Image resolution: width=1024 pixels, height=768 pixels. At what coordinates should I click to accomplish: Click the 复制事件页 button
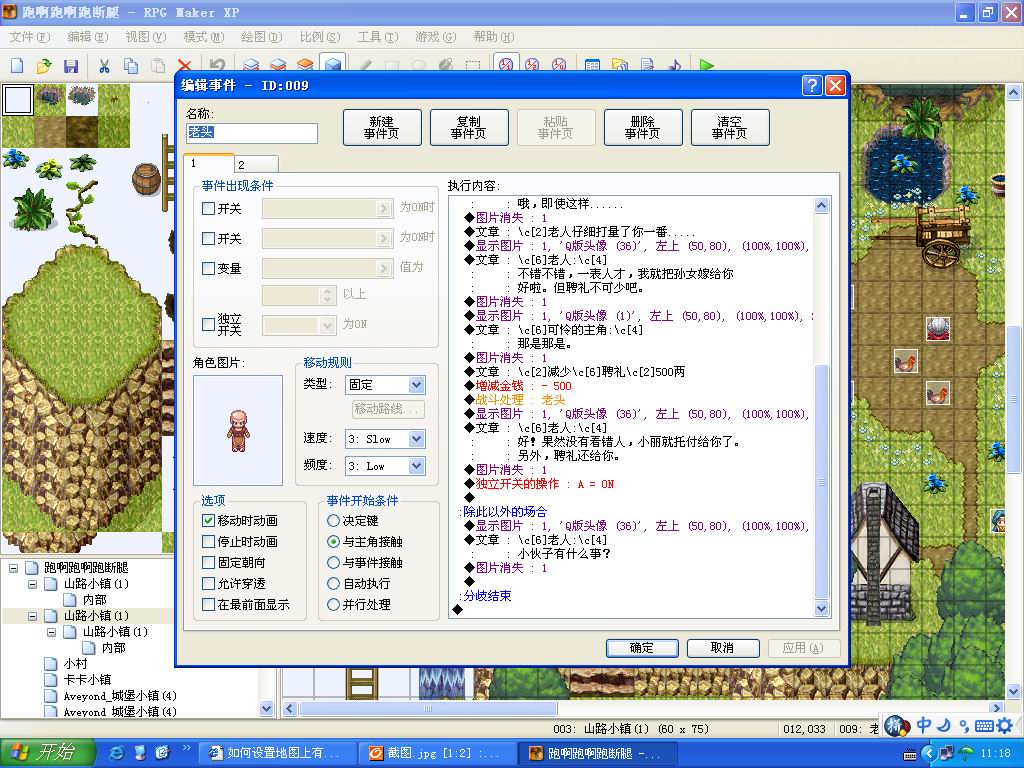(469, 127)
